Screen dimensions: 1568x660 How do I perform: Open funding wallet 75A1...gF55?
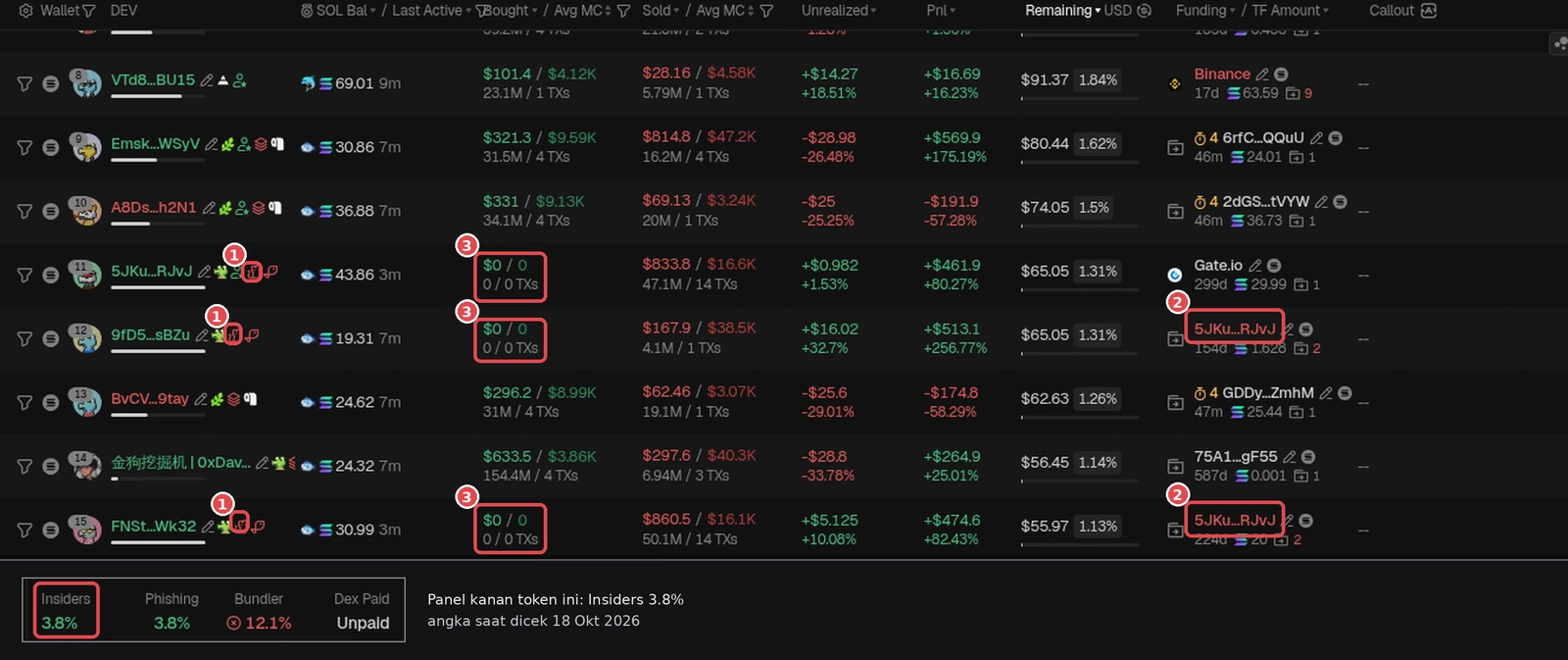tap(1235, 457)
